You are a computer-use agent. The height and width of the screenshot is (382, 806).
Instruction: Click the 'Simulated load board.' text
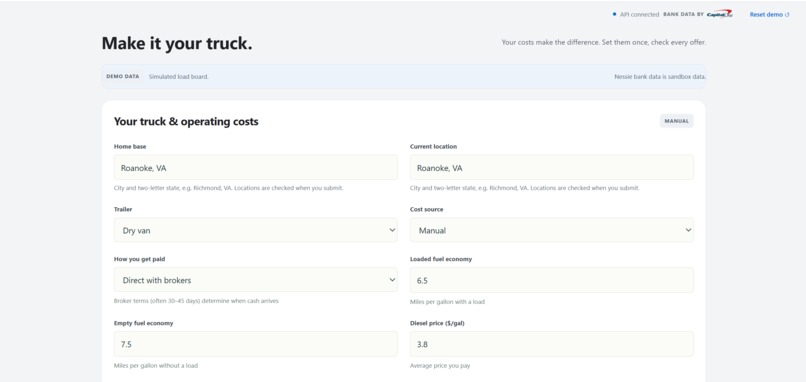[x=179, y=77]
